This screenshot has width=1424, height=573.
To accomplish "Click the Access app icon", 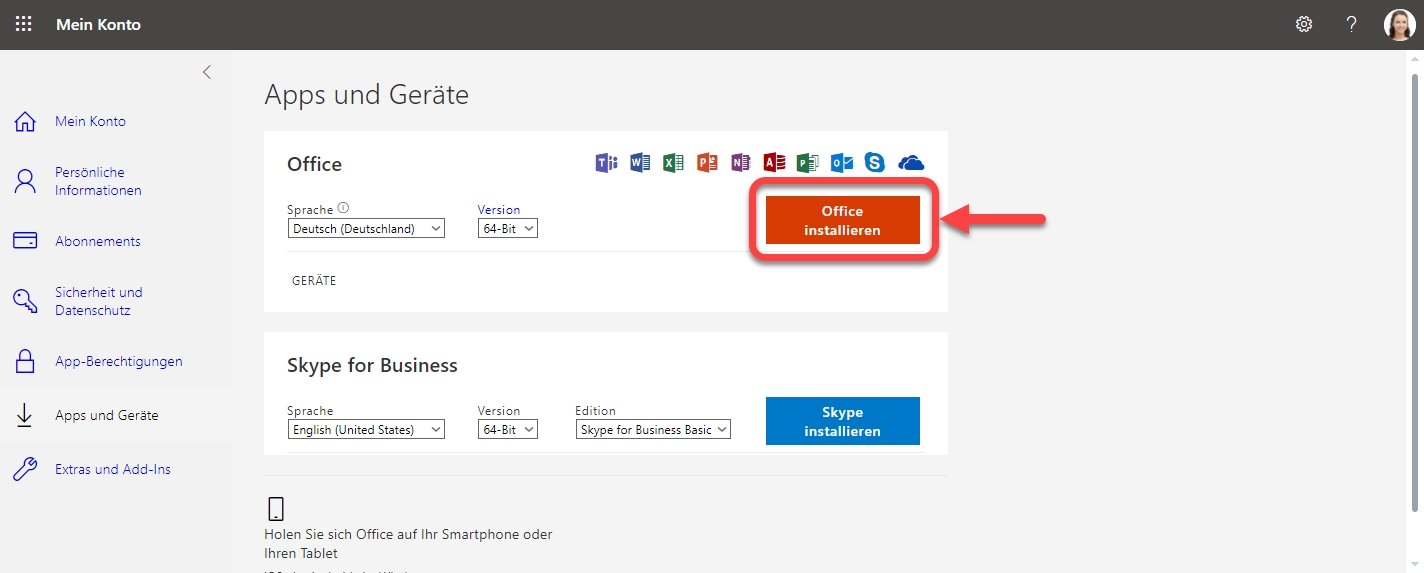I will coord(774,163).
